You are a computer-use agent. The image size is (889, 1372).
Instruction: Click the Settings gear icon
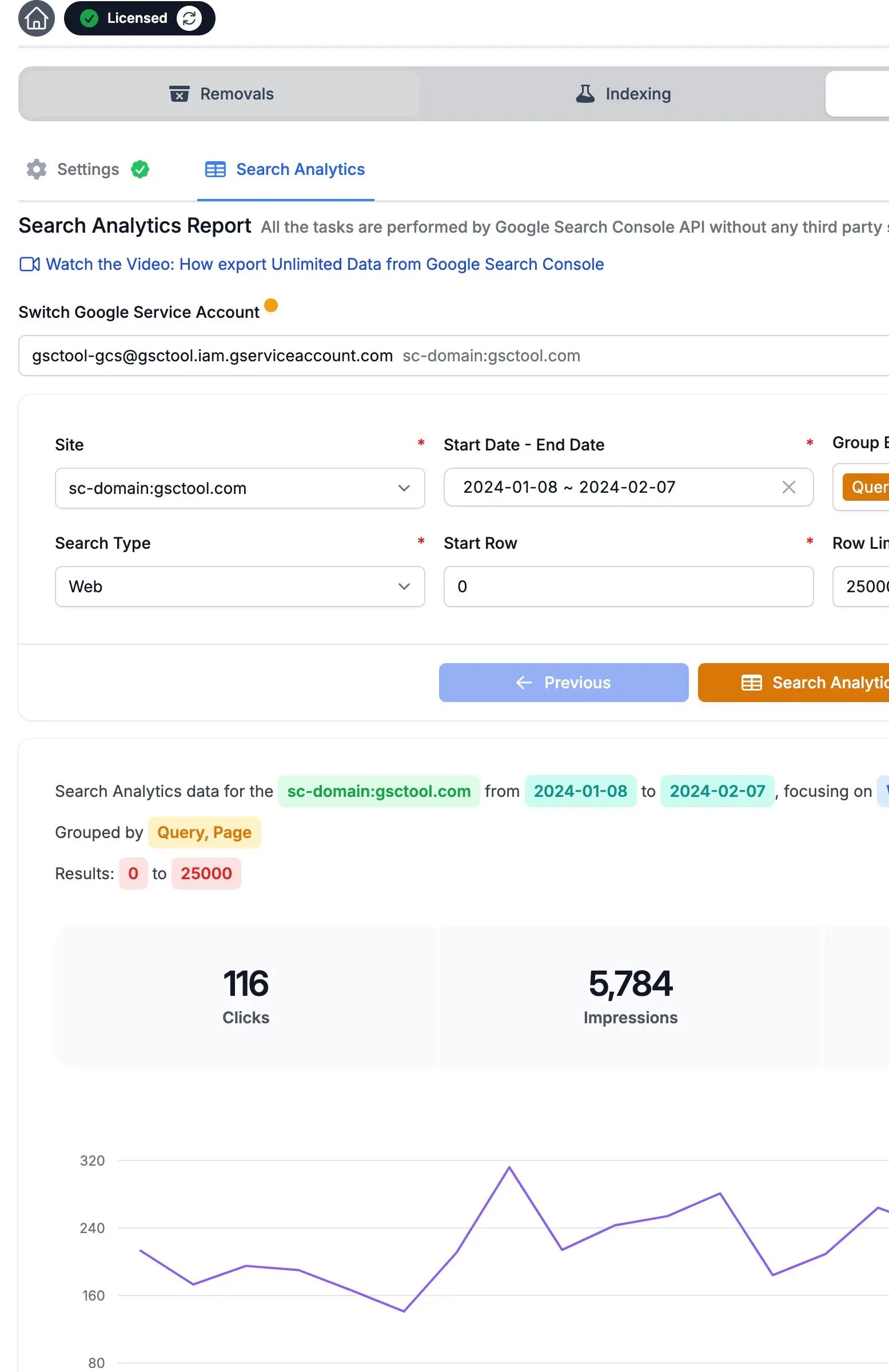(x=37, y=169)
